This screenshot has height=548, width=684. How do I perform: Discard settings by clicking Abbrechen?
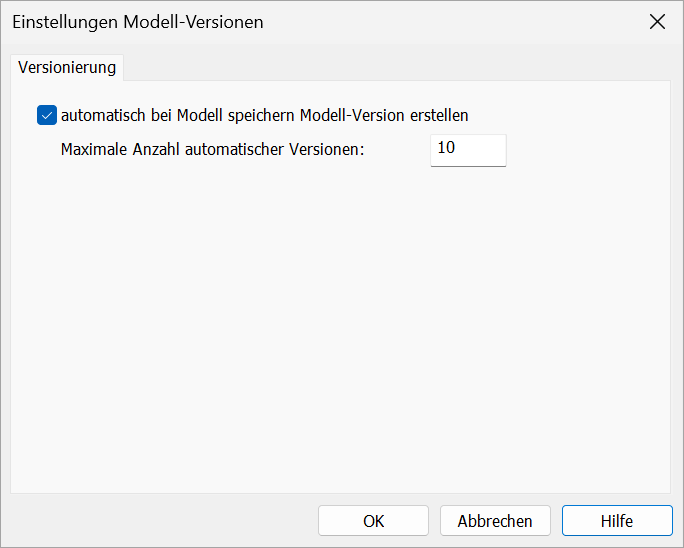495,521
